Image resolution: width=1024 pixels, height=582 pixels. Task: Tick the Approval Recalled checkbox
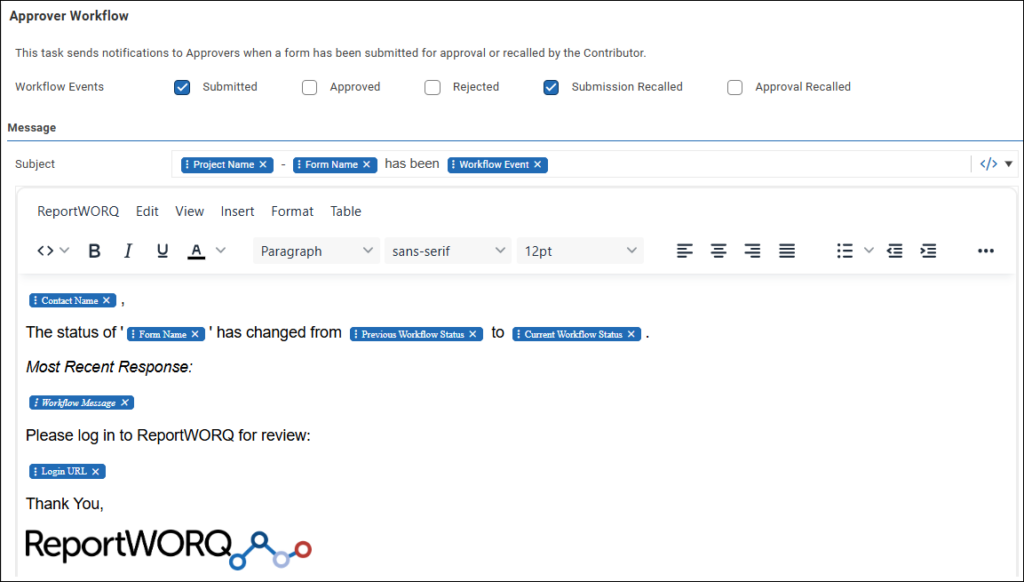click(735, 87)
